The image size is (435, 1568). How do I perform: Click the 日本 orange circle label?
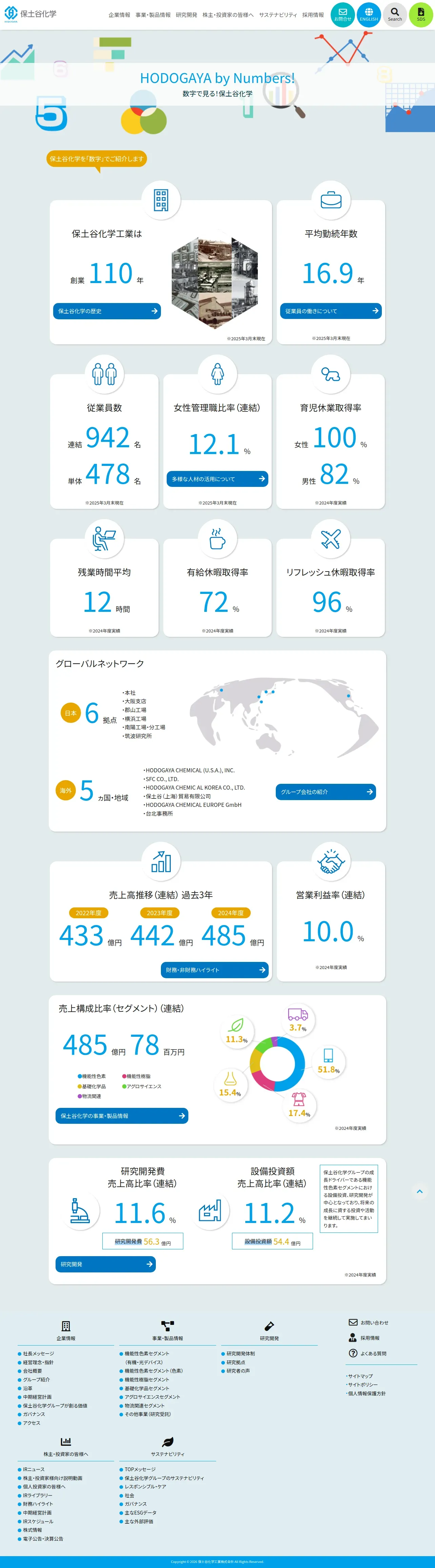coord(71,713)
